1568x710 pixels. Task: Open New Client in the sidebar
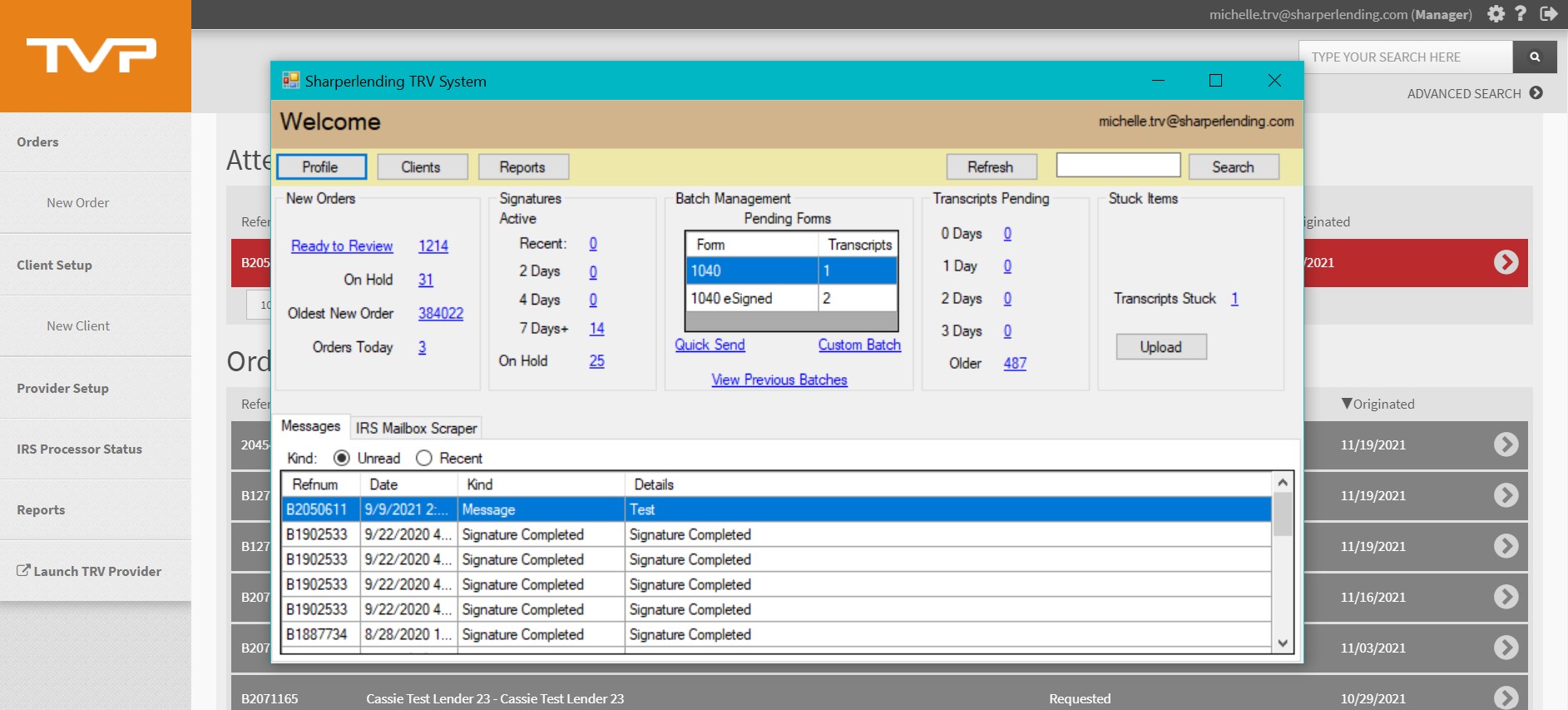77,325
